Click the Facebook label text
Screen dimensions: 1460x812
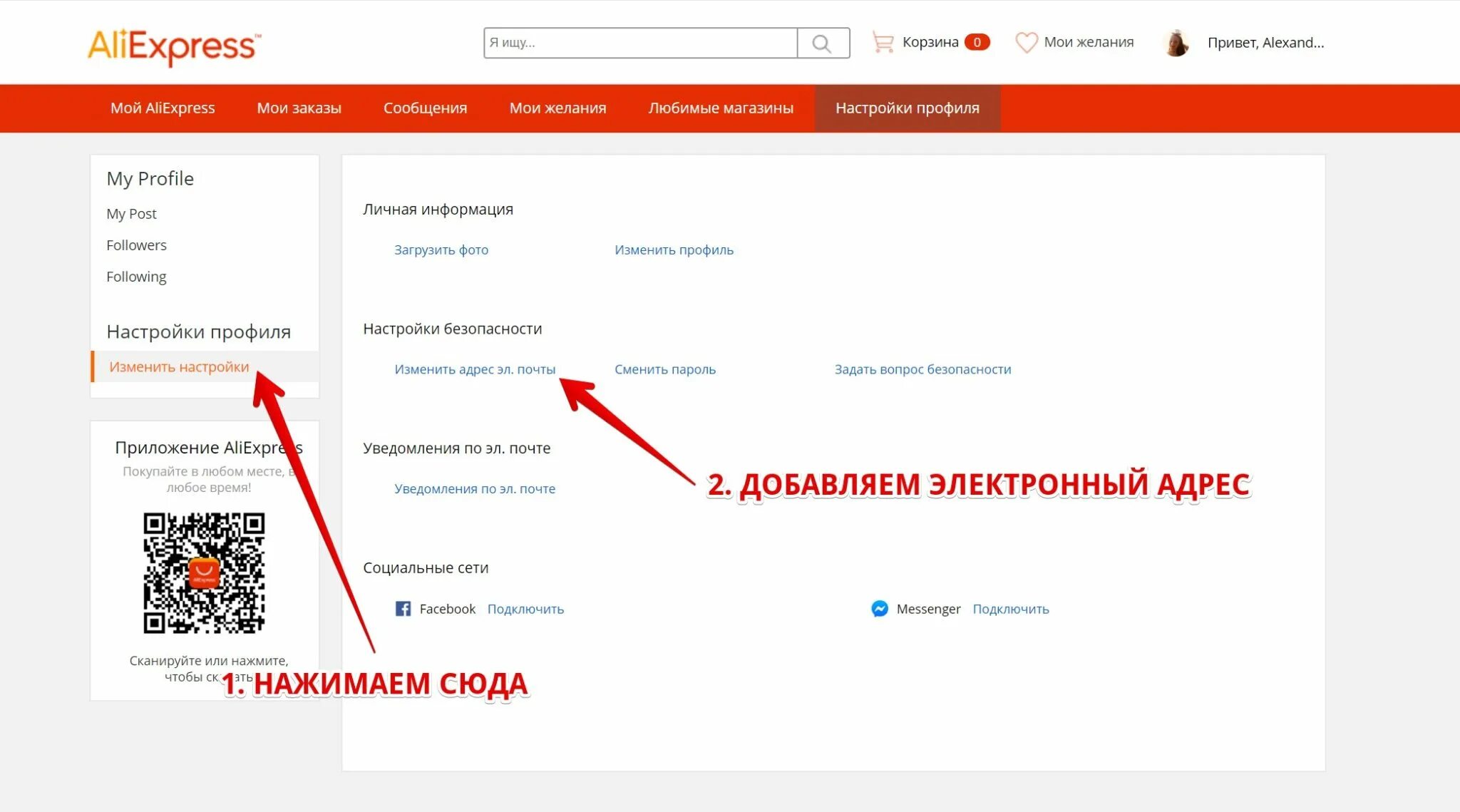coord(447,609)
